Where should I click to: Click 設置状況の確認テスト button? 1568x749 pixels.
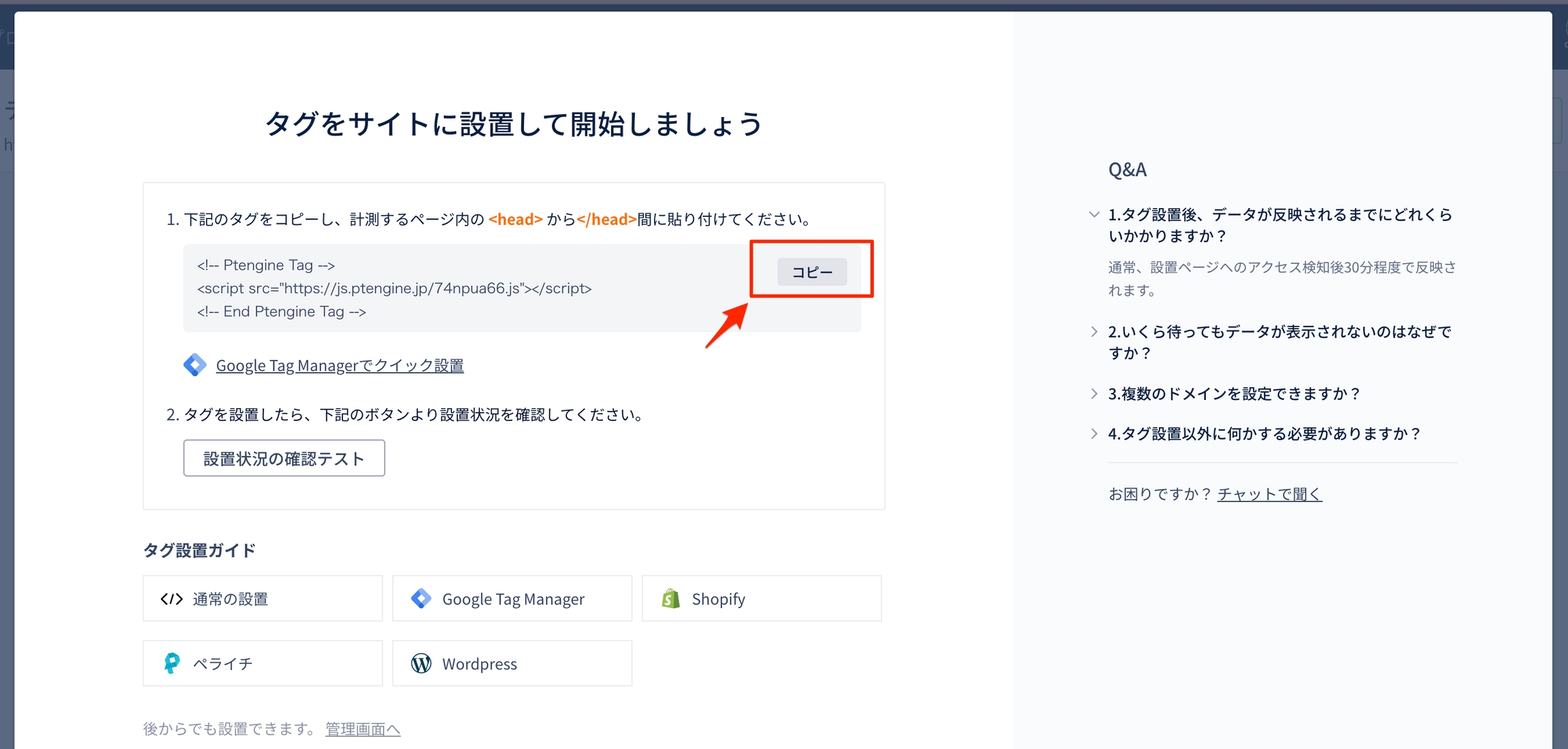click(284, 459)
